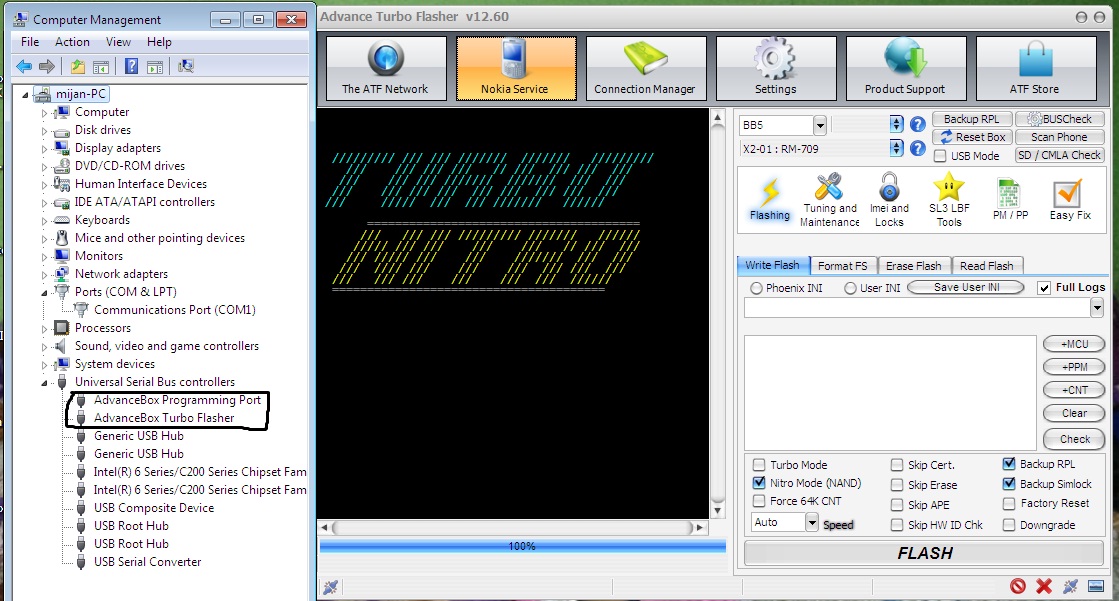Click the Help icon in Computer Management toolbar

(x=131, y=66)
